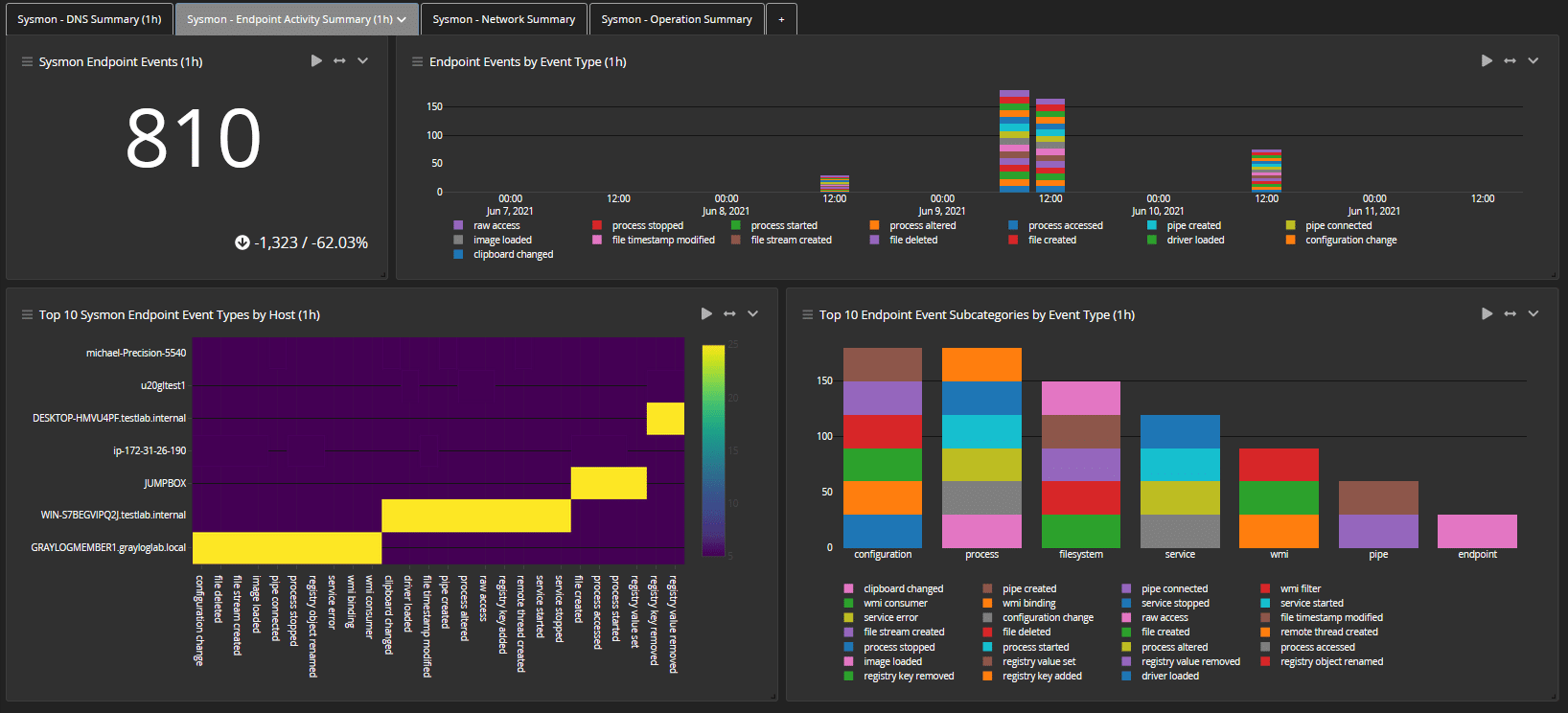This screenshot has height=713, width=1568.
Task: Play the Endpoint Event Subcategories widget
Action: (x=1487, y=314)
